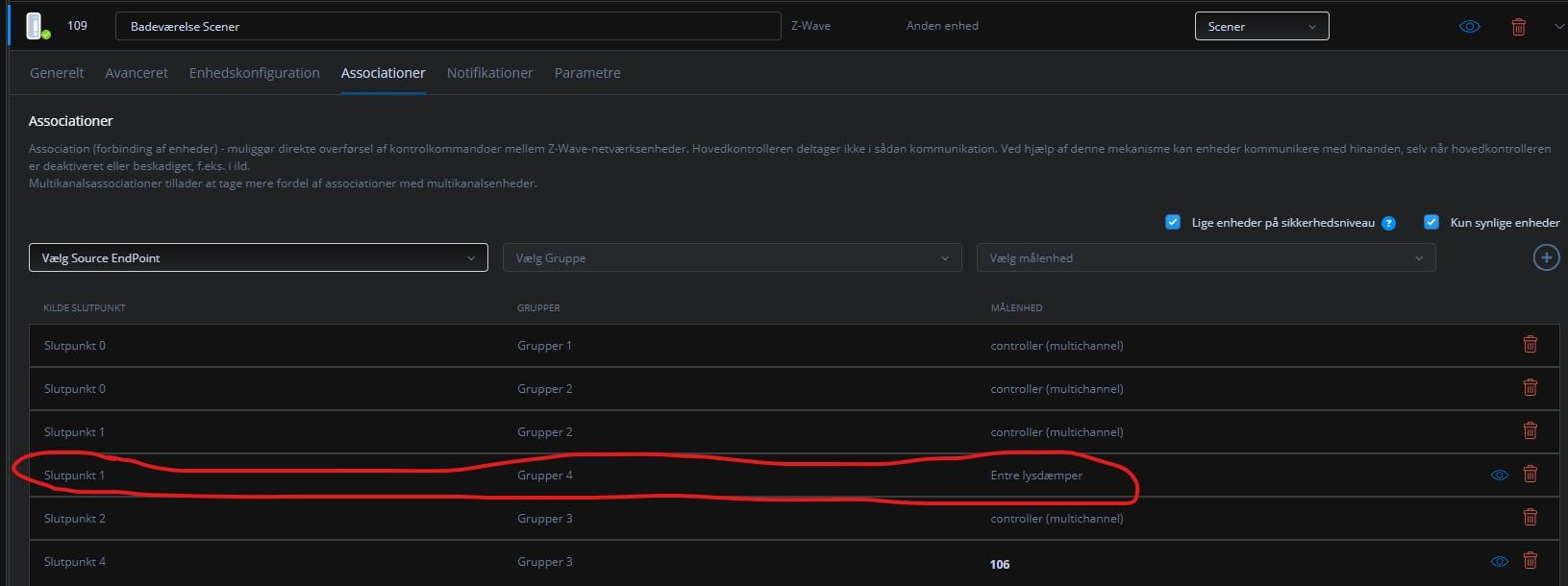Delete the Entre lysdæmper association
This screenshot has width=1568, height=586.
(1530, 474)
